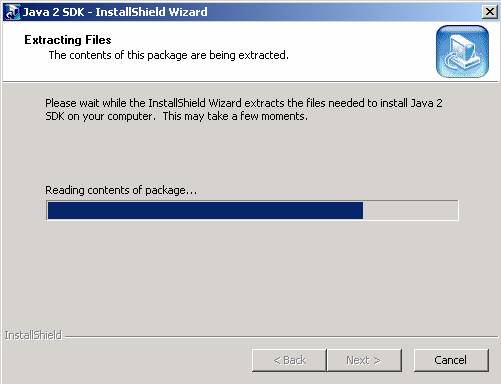Click the 'contents of this package' subtitle
501x384 pixels.
169,55
